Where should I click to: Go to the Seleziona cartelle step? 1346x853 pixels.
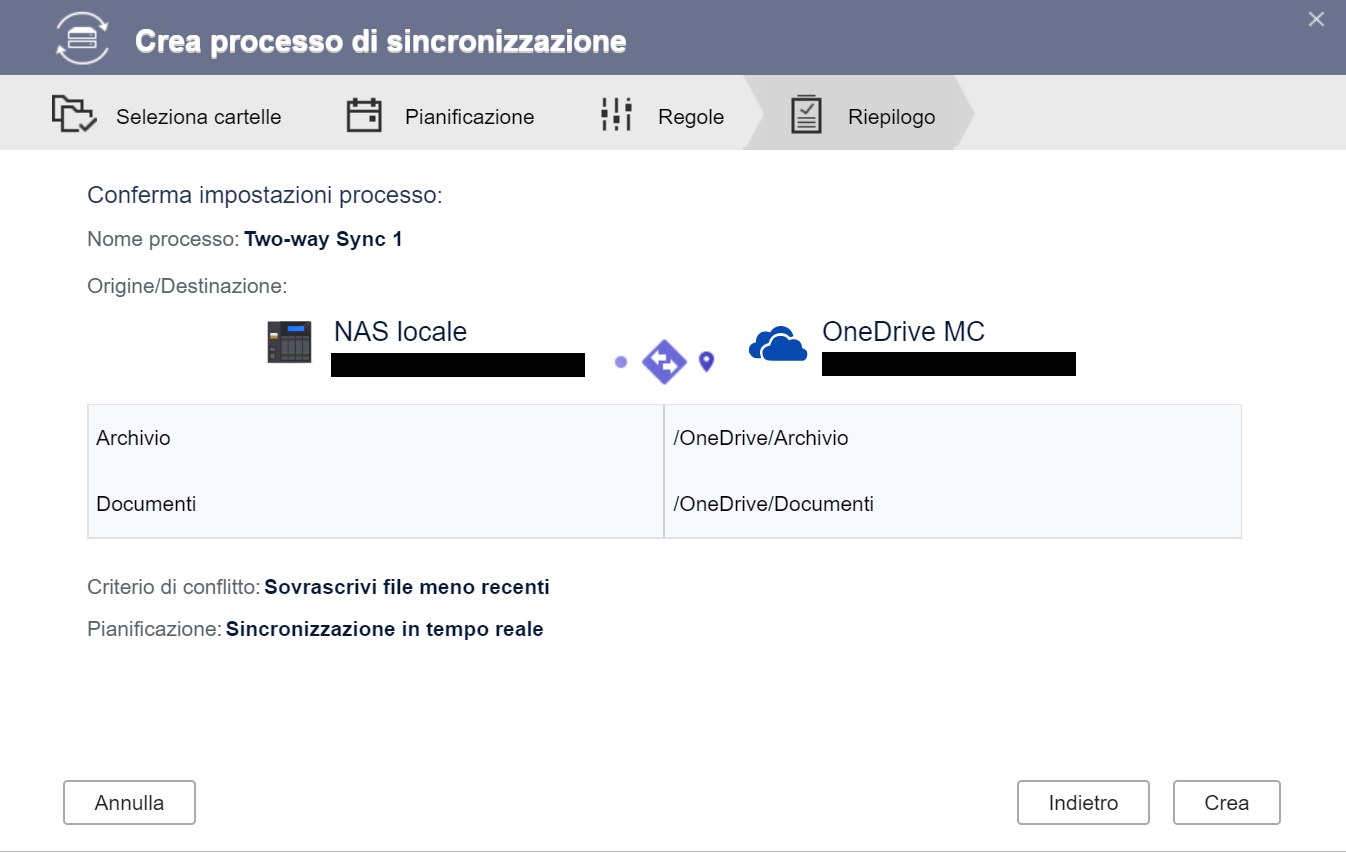tap(198, 117)
